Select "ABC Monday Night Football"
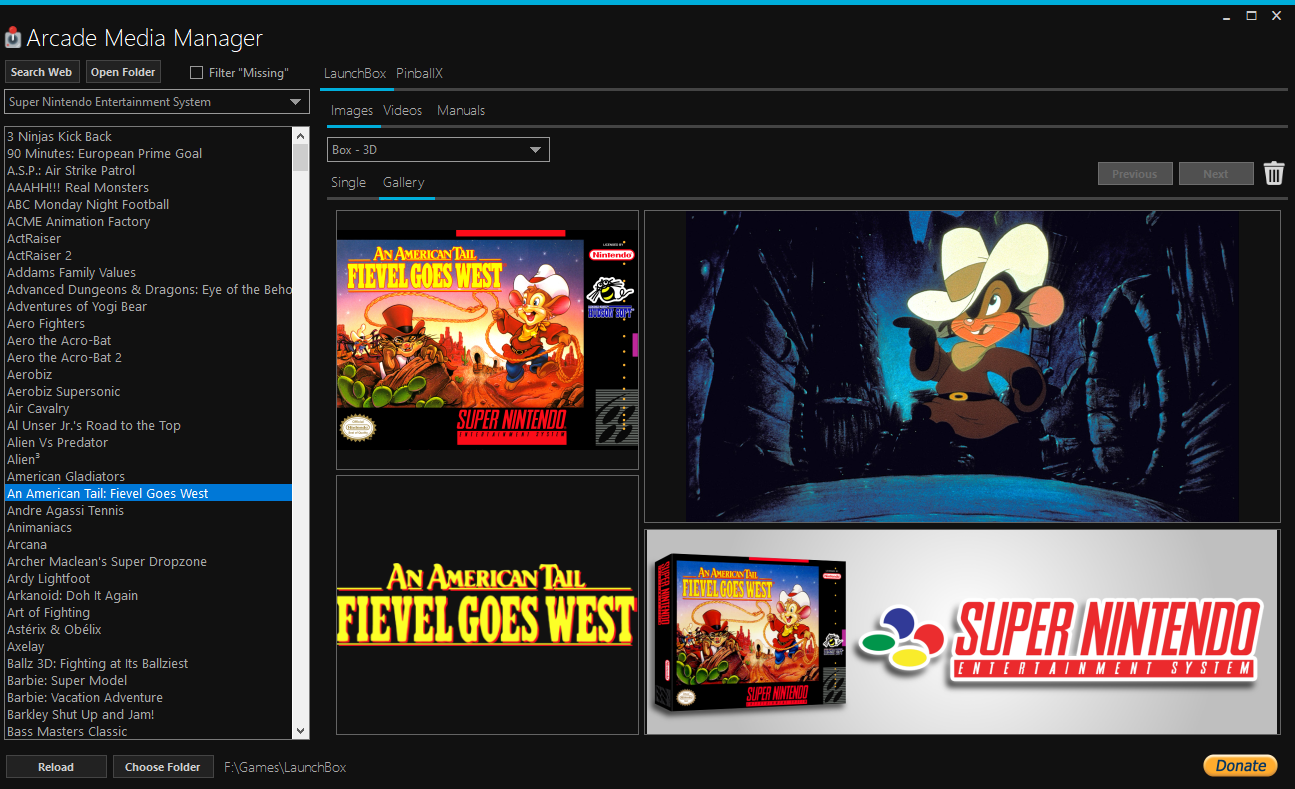 click(x=149, y=204)
